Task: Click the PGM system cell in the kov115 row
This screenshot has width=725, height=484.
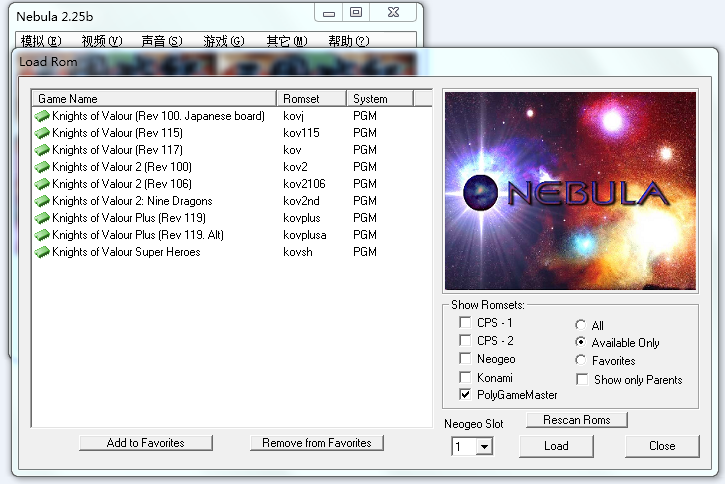Action: (365, 133)
